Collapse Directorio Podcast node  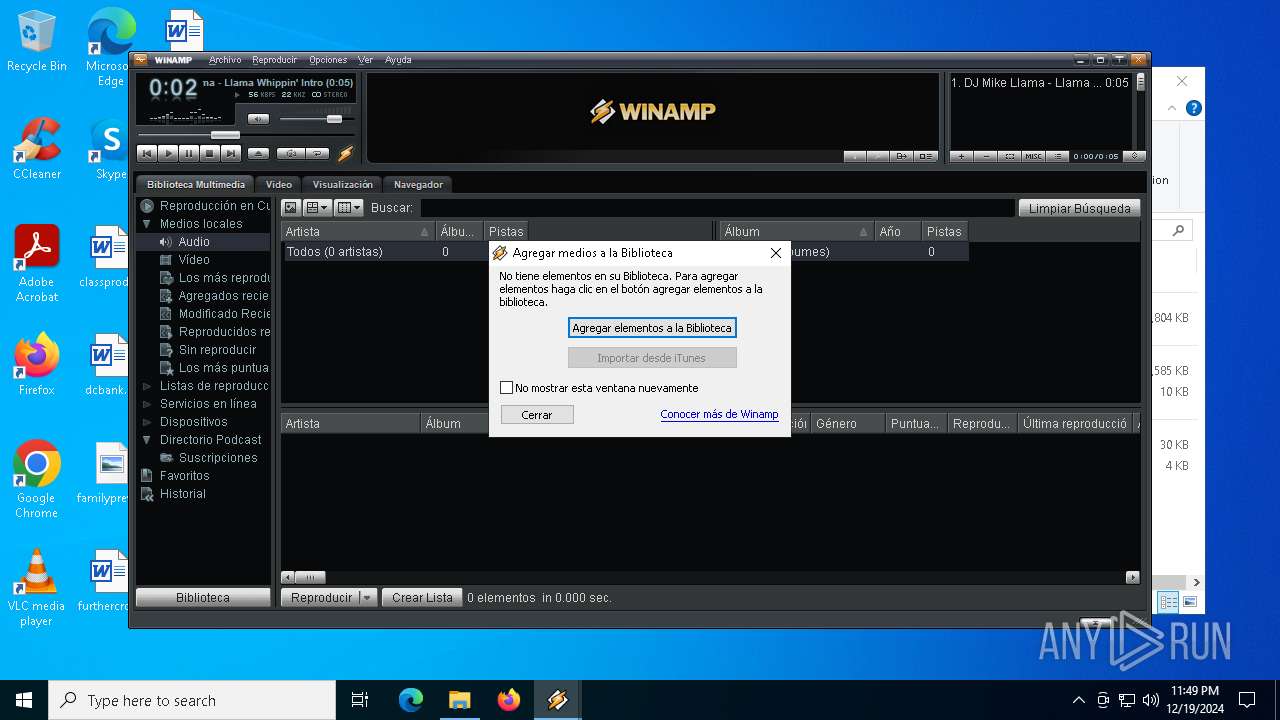coord(147,440)
